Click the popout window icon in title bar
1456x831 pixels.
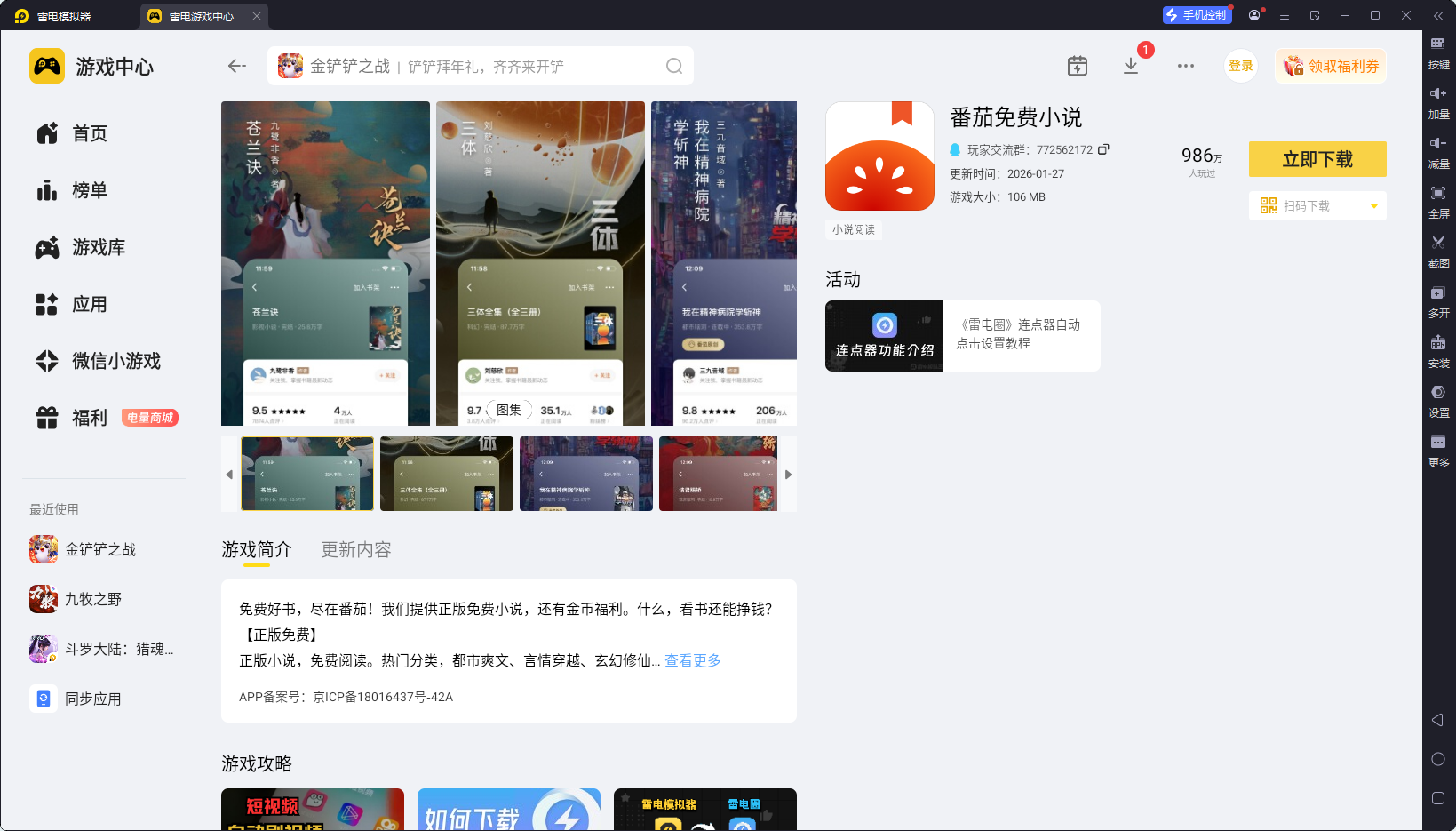click(1315, 15)
